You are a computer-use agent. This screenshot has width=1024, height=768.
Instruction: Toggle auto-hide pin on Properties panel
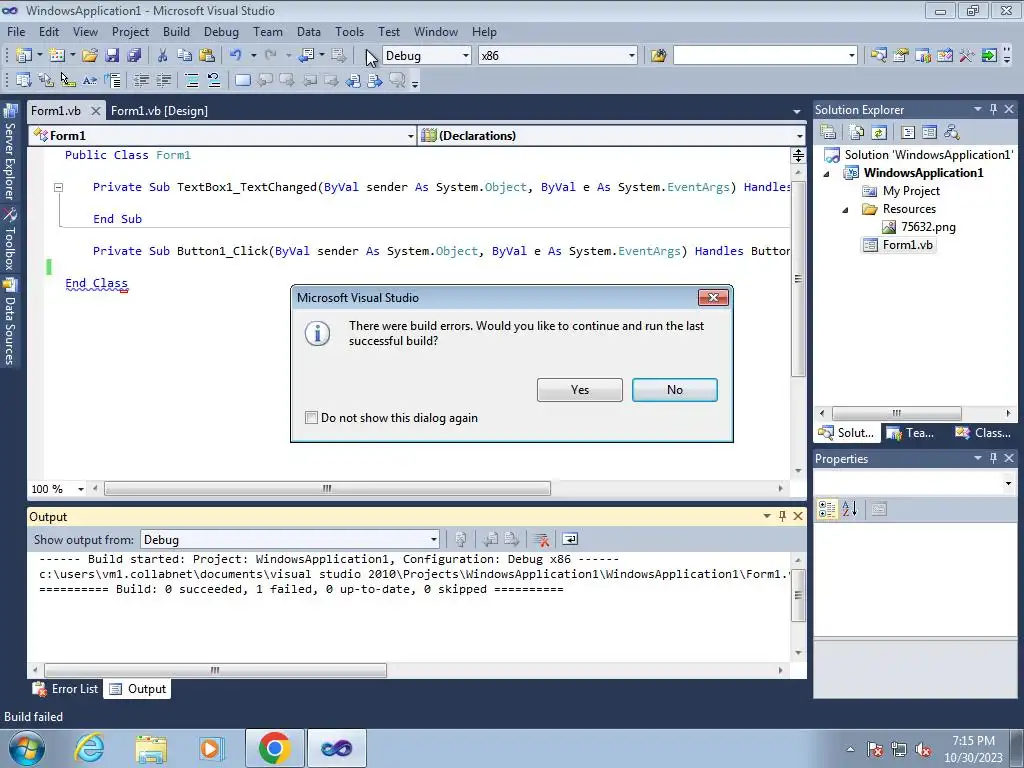click(x=993, y=458)
